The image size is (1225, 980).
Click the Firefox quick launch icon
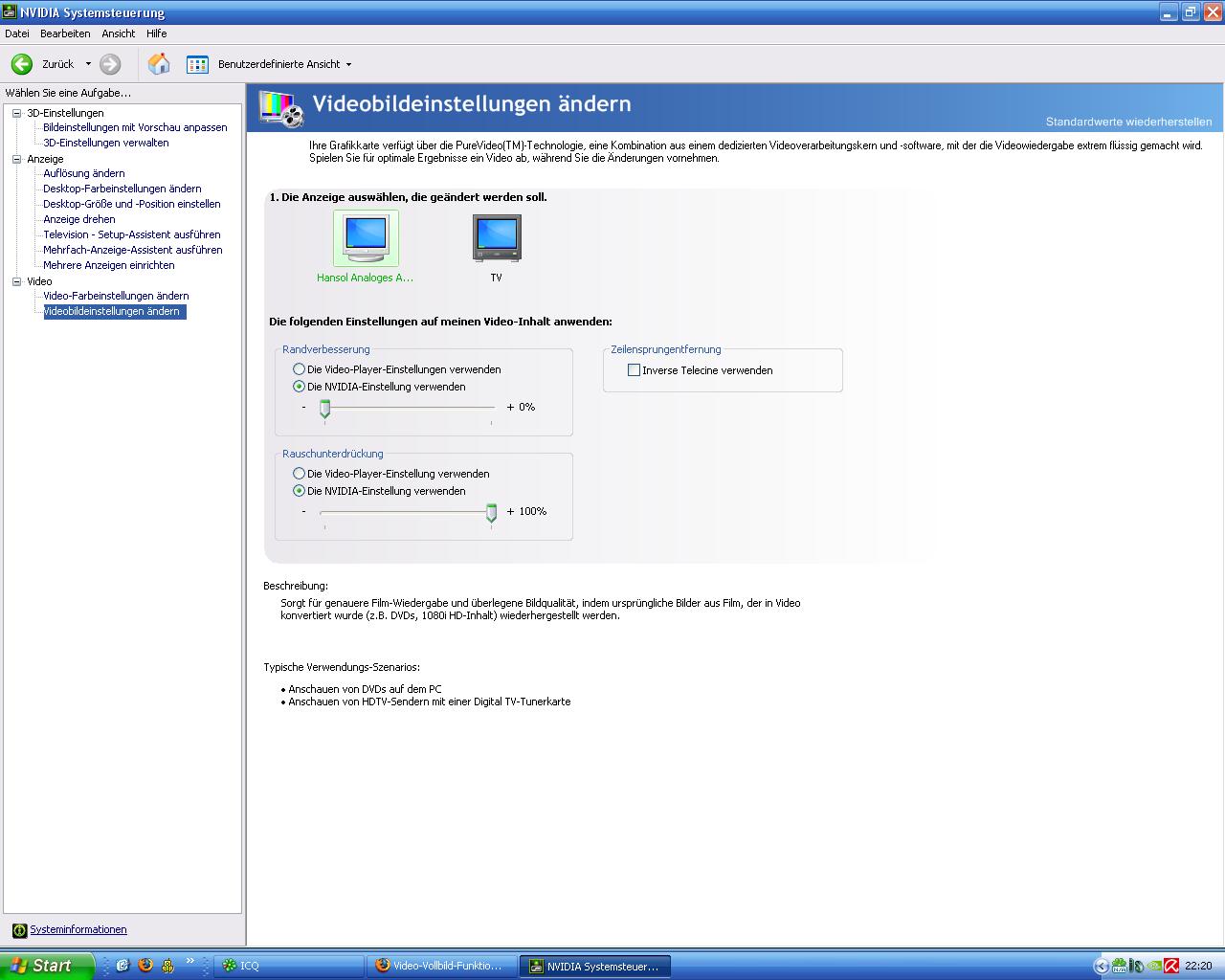pyautogui.click(x=145, y=966)
